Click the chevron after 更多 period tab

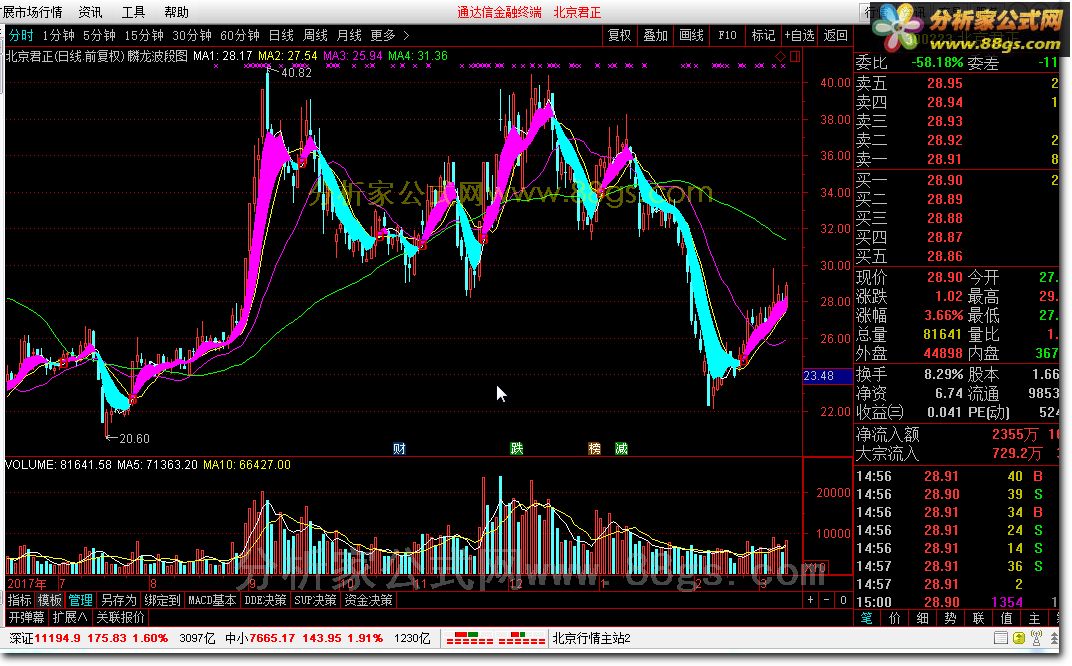[x=406, y=36]
